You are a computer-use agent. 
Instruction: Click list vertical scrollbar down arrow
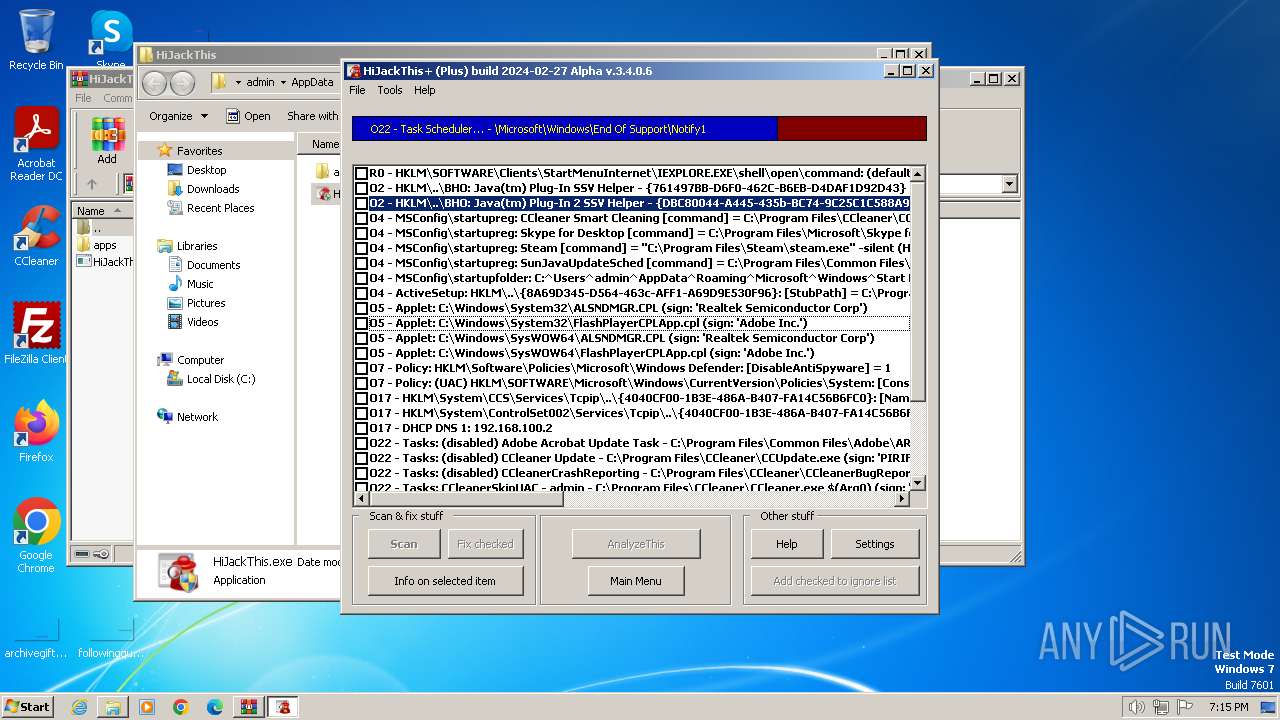tap(918, 483)
